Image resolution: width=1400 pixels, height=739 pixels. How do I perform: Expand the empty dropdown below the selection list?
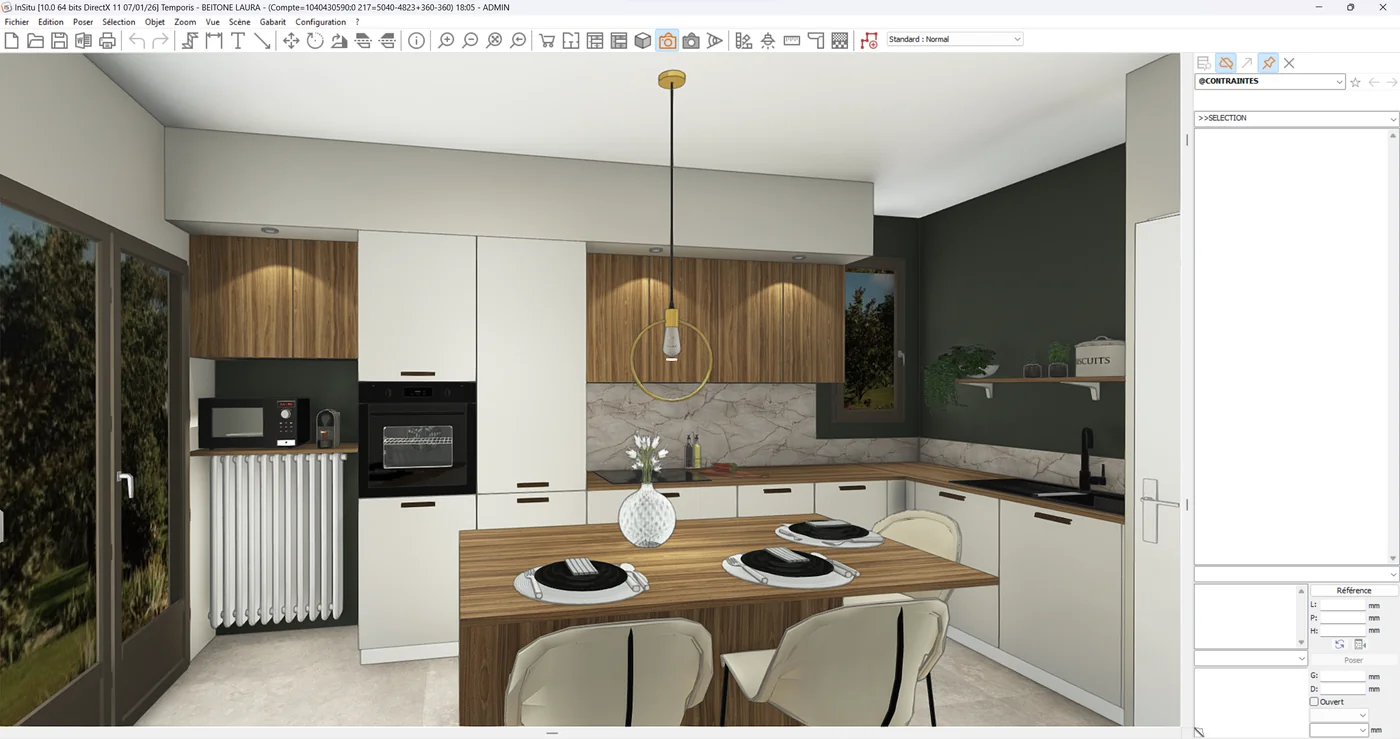click(1296, 574)
